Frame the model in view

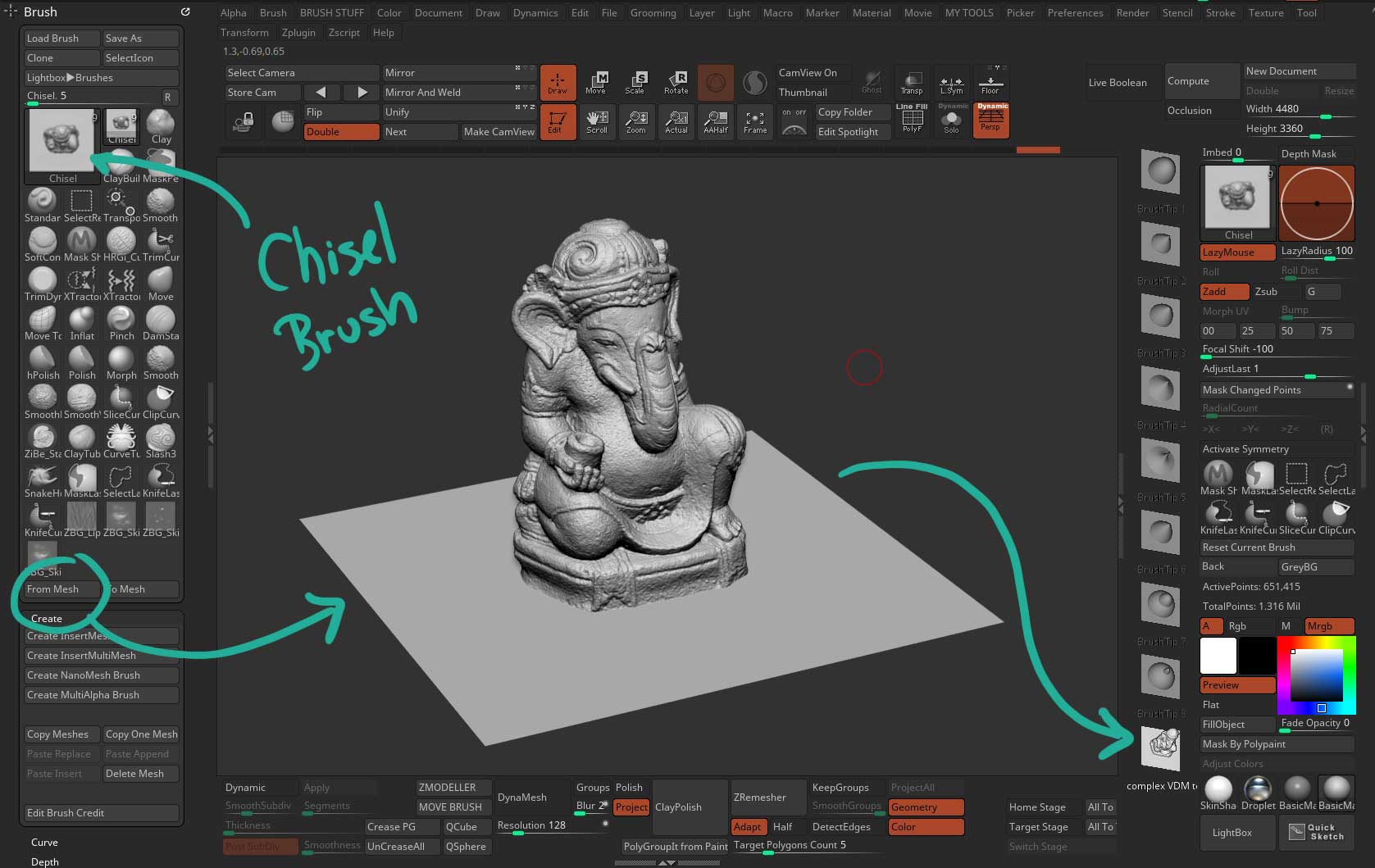point(755,122)
